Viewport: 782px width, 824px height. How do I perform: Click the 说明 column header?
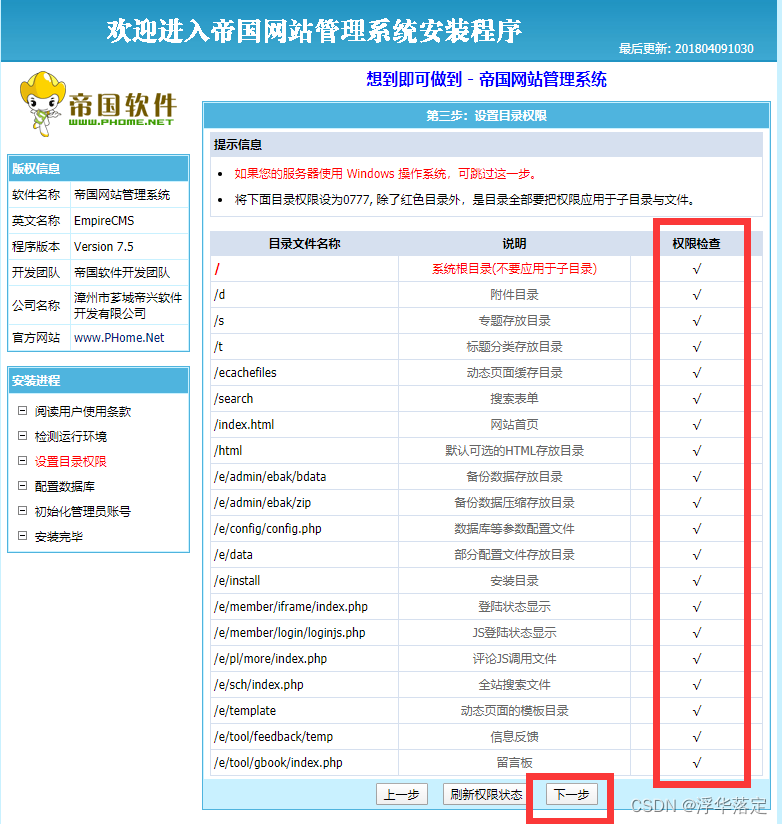point(514,244)
